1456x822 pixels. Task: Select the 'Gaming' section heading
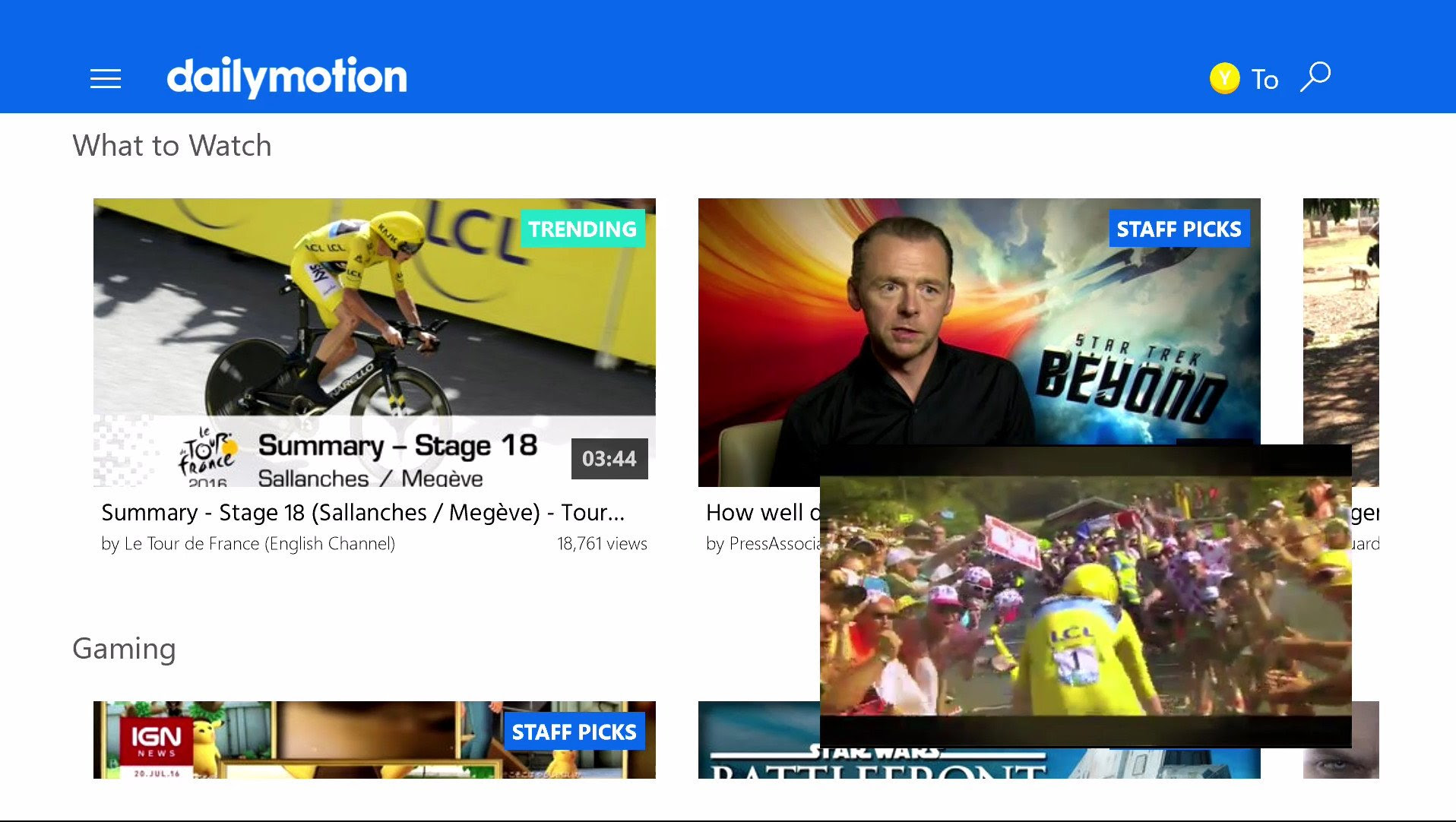(124, 649)
